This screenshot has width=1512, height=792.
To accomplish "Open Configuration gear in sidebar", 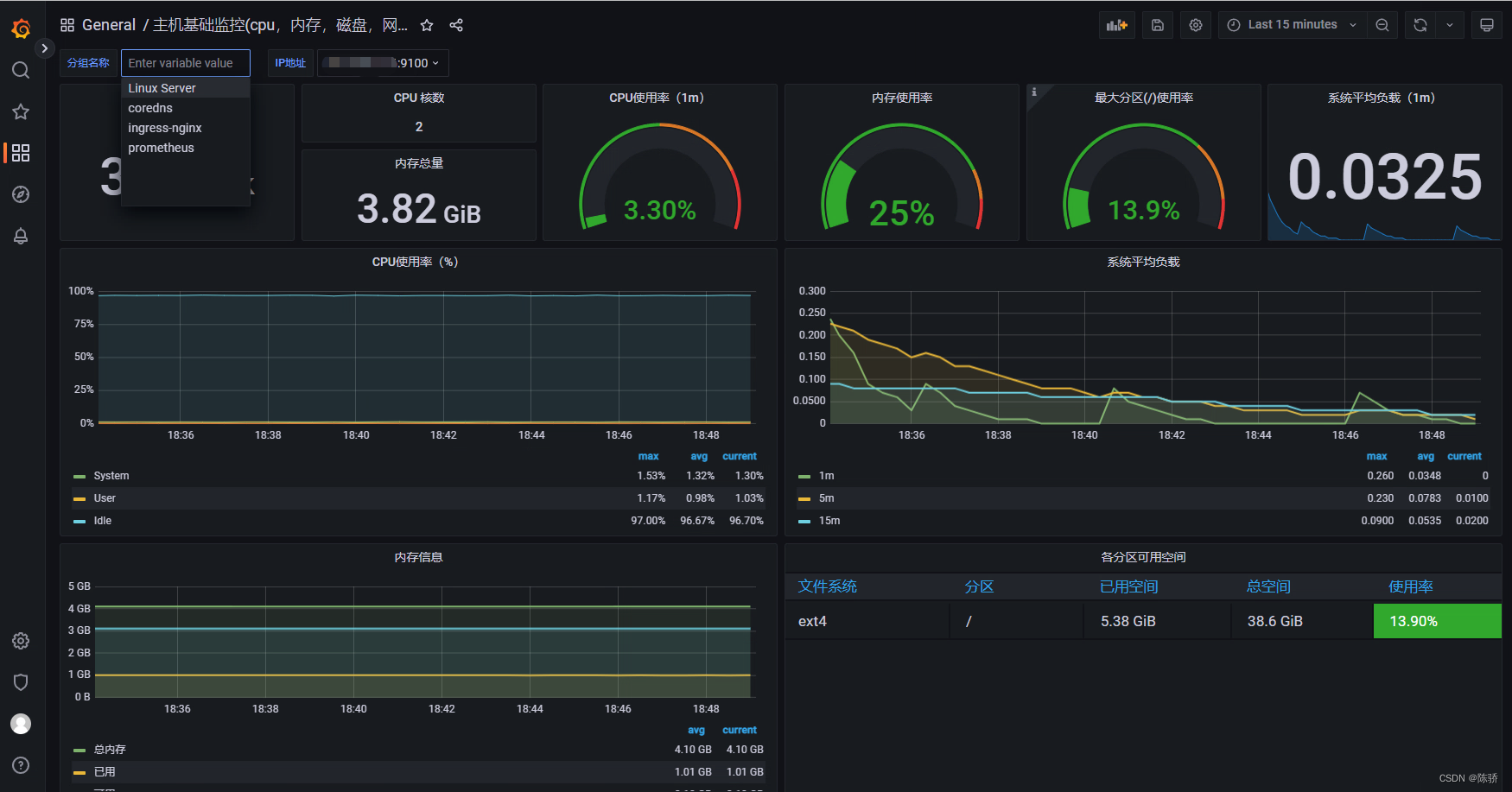I will 21,641.
